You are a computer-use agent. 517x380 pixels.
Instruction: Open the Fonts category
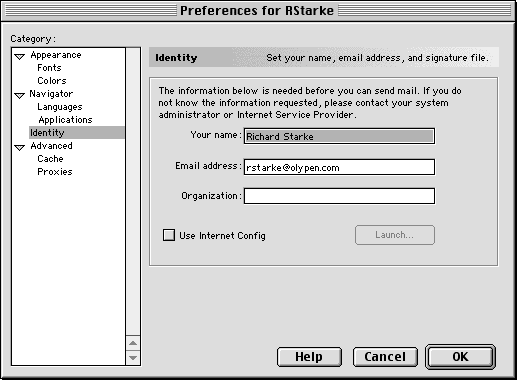[49, 68]
